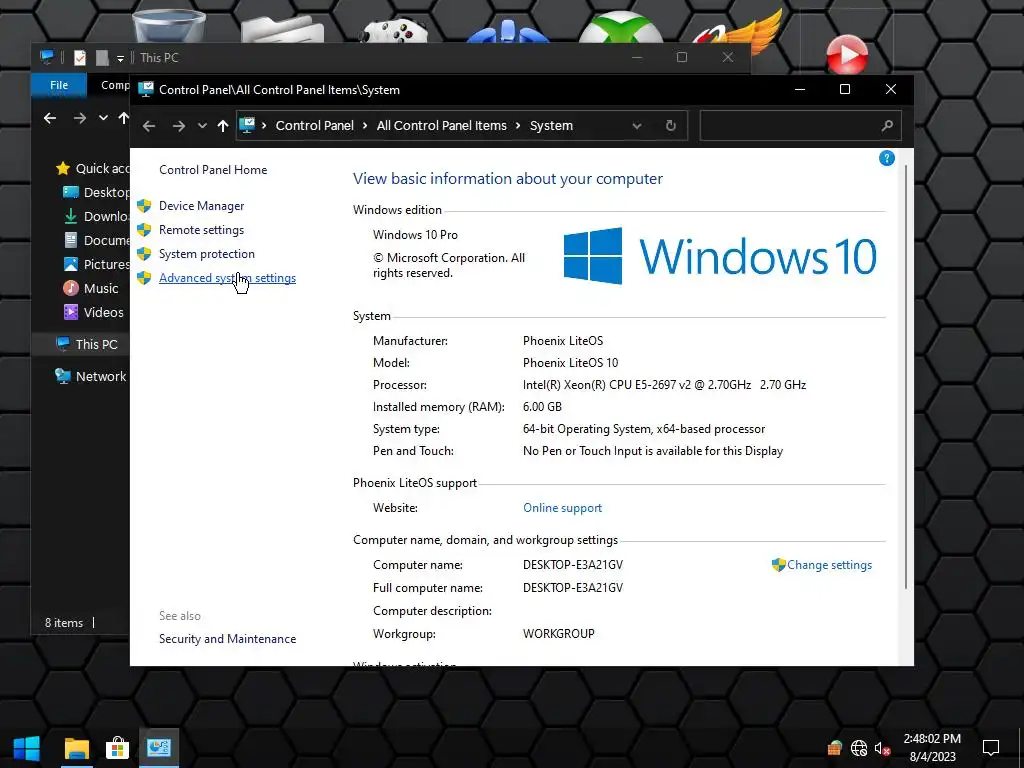Open recent locations dropdown in This PC
This screenshot has height=768, width=1024.
(x=103, y=118)
